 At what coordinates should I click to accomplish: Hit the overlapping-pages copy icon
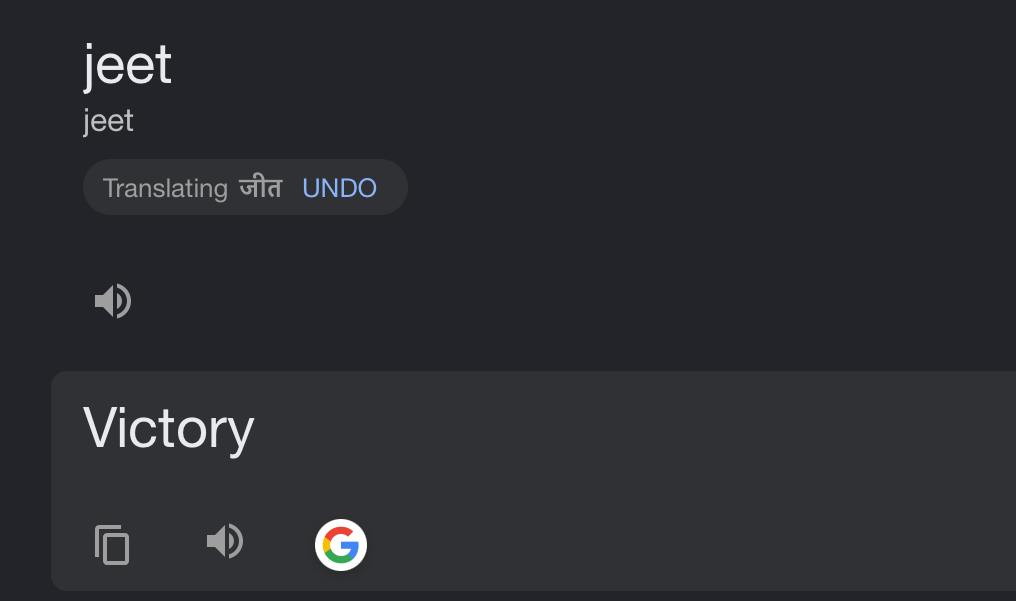coord(112,545)
